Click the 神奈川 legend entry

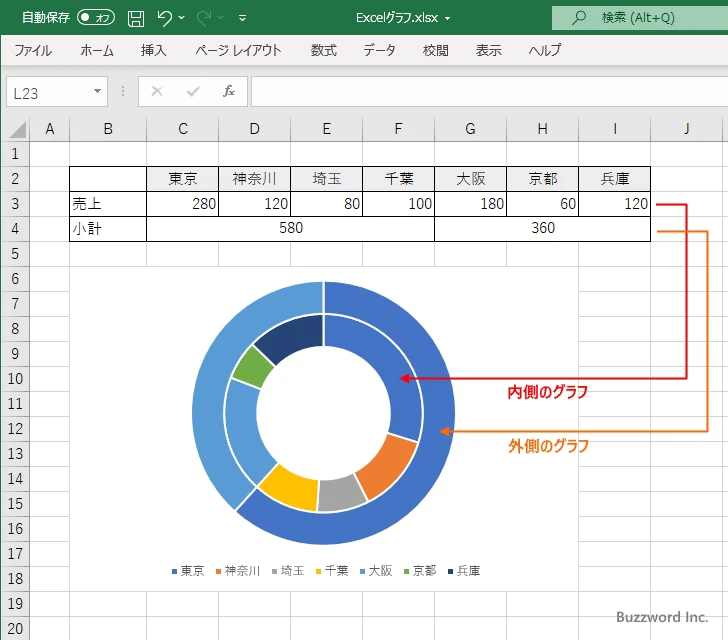tap(238, 571)
